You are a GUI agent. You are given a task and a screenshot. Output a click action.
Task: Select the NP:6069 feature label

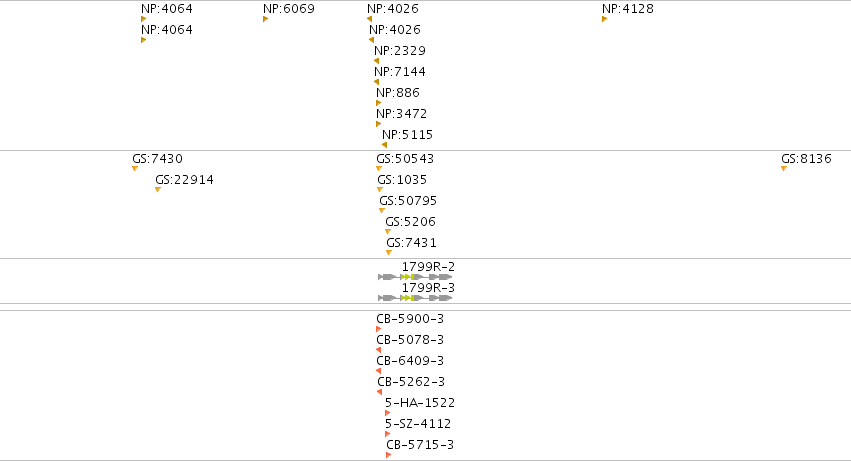[x=289, y=9]
